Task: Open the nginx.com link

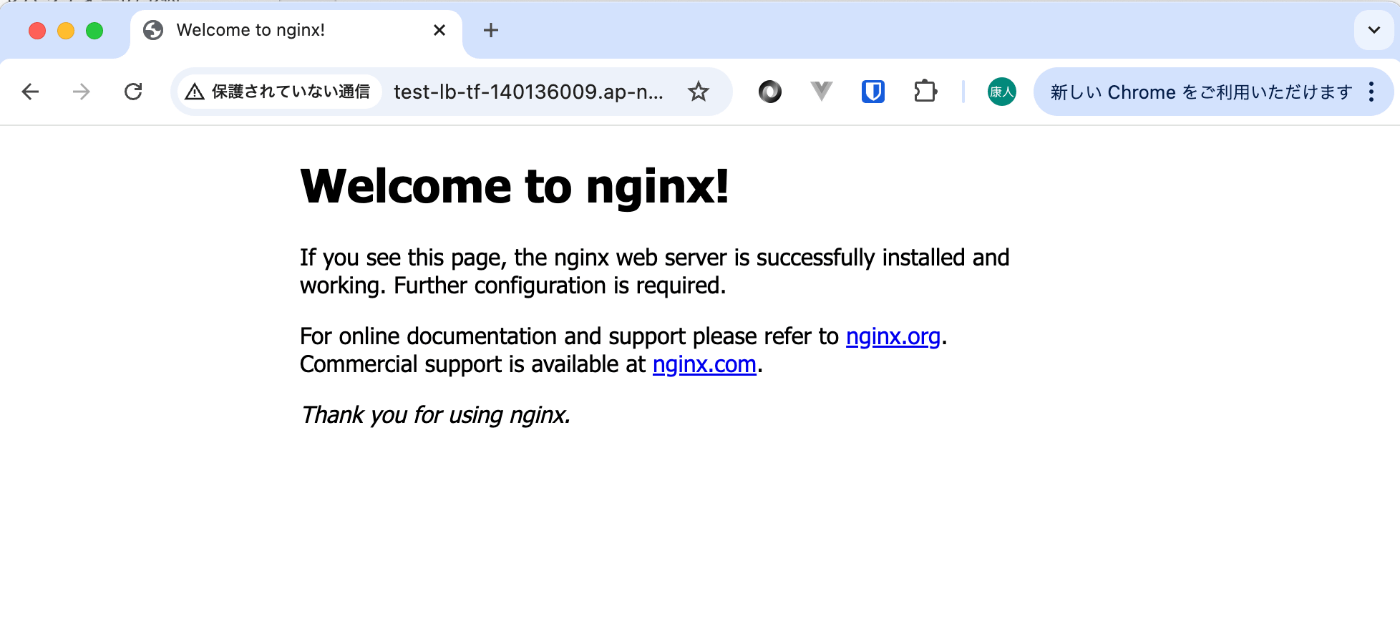Action: click(x=704, y=364)
